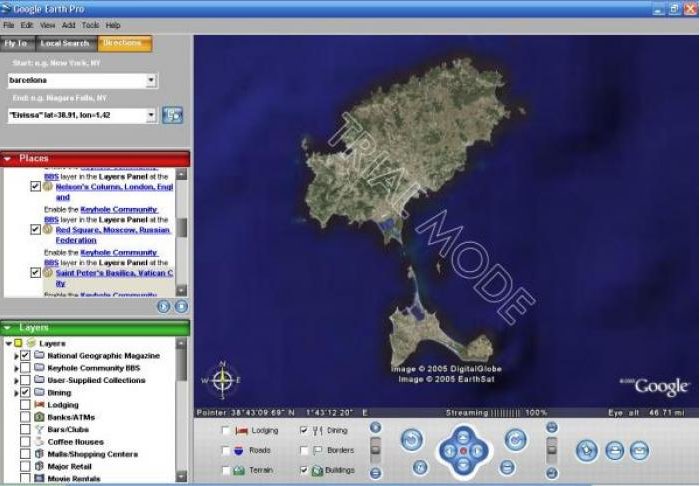Image resolution: width=700 pixels, height=486 pixels.
Task: Uncheck Saint Peter's Basilica place checkbox
Action: click(x=35, y=272)
